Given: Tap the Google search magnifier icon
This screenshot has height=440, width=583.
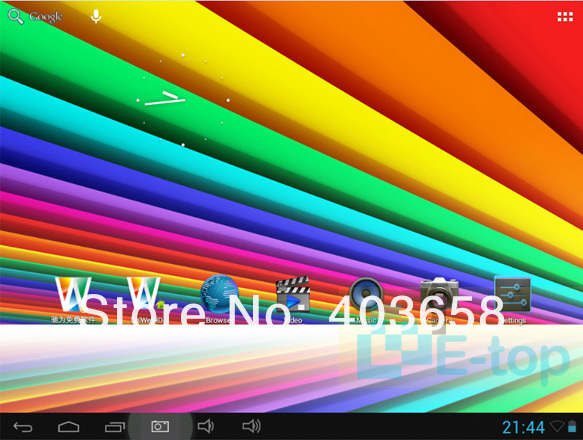Looking at the screenshot, I should click(16, 17).
